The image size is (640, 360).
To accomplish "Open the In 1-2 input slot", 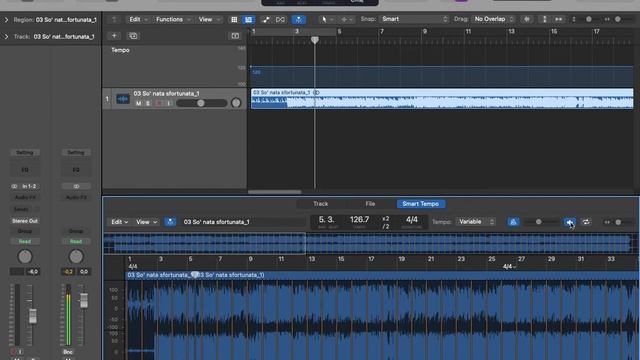I will (24, 186).
